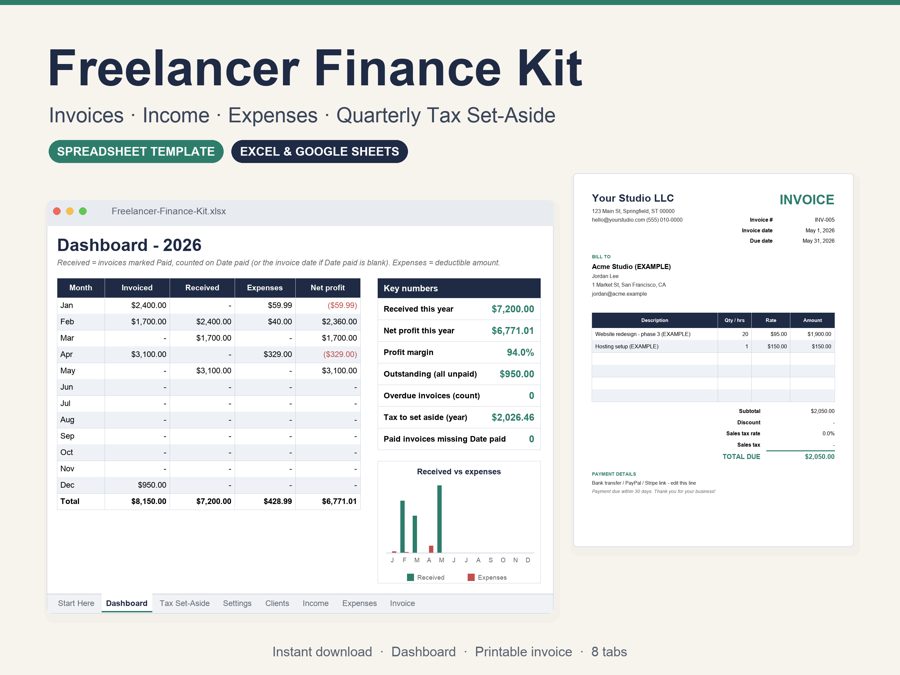Click Hosting setup (EXAMPLE) line item
The image size is (900, 675).
click(626, 347)
